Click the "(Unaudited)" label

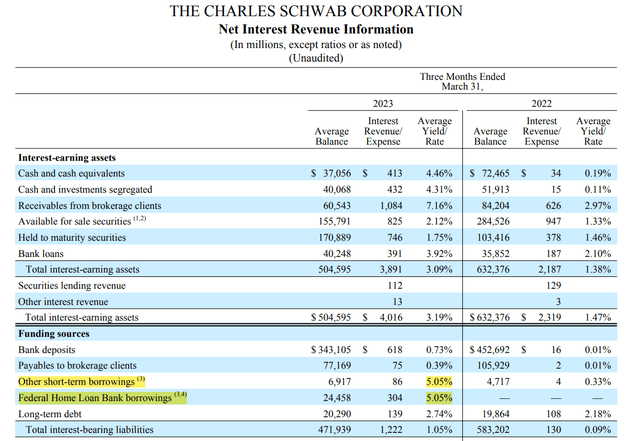316,58
